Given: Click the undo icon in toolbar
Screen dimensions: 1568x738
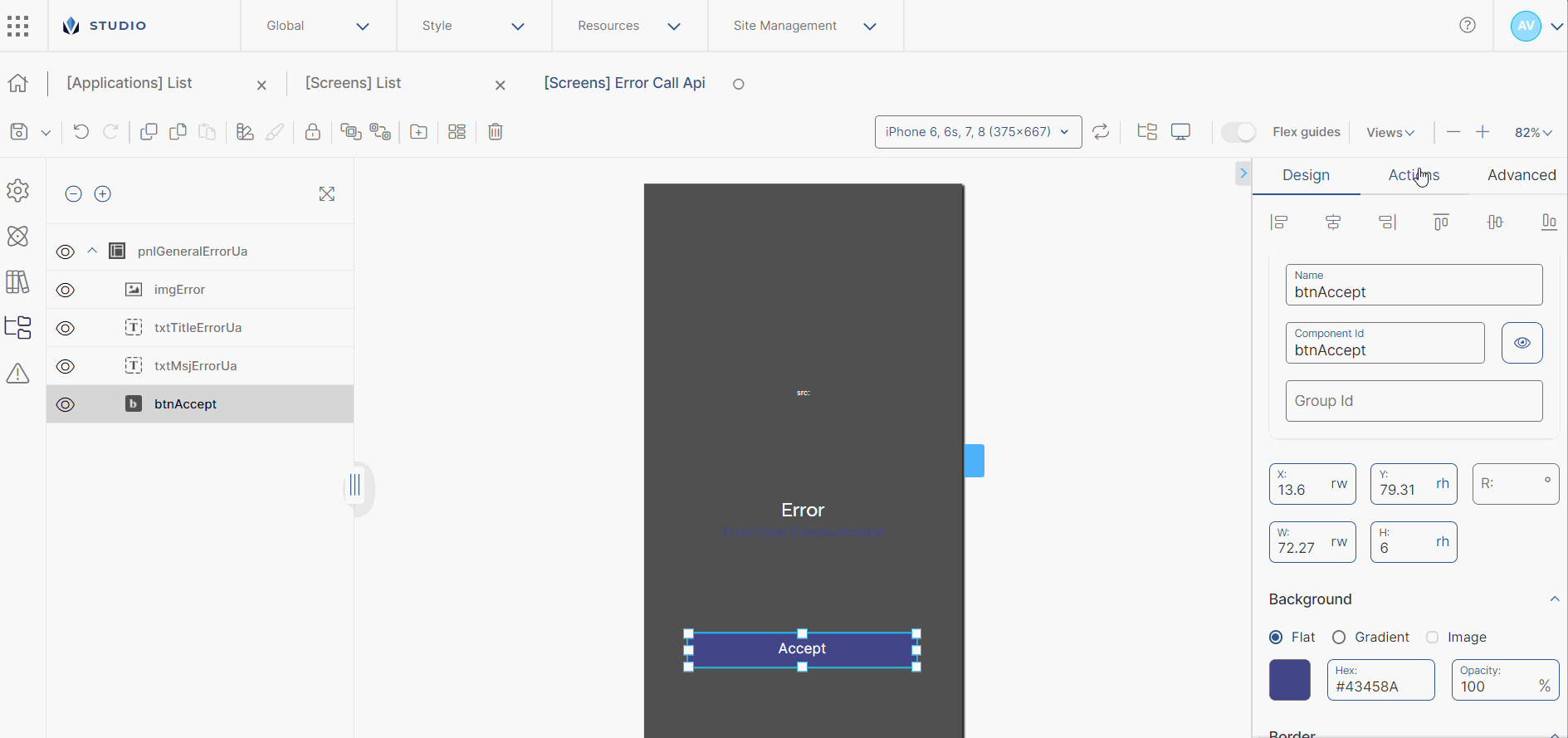Looking at the screenshot, I should click(x=81, y=132).
